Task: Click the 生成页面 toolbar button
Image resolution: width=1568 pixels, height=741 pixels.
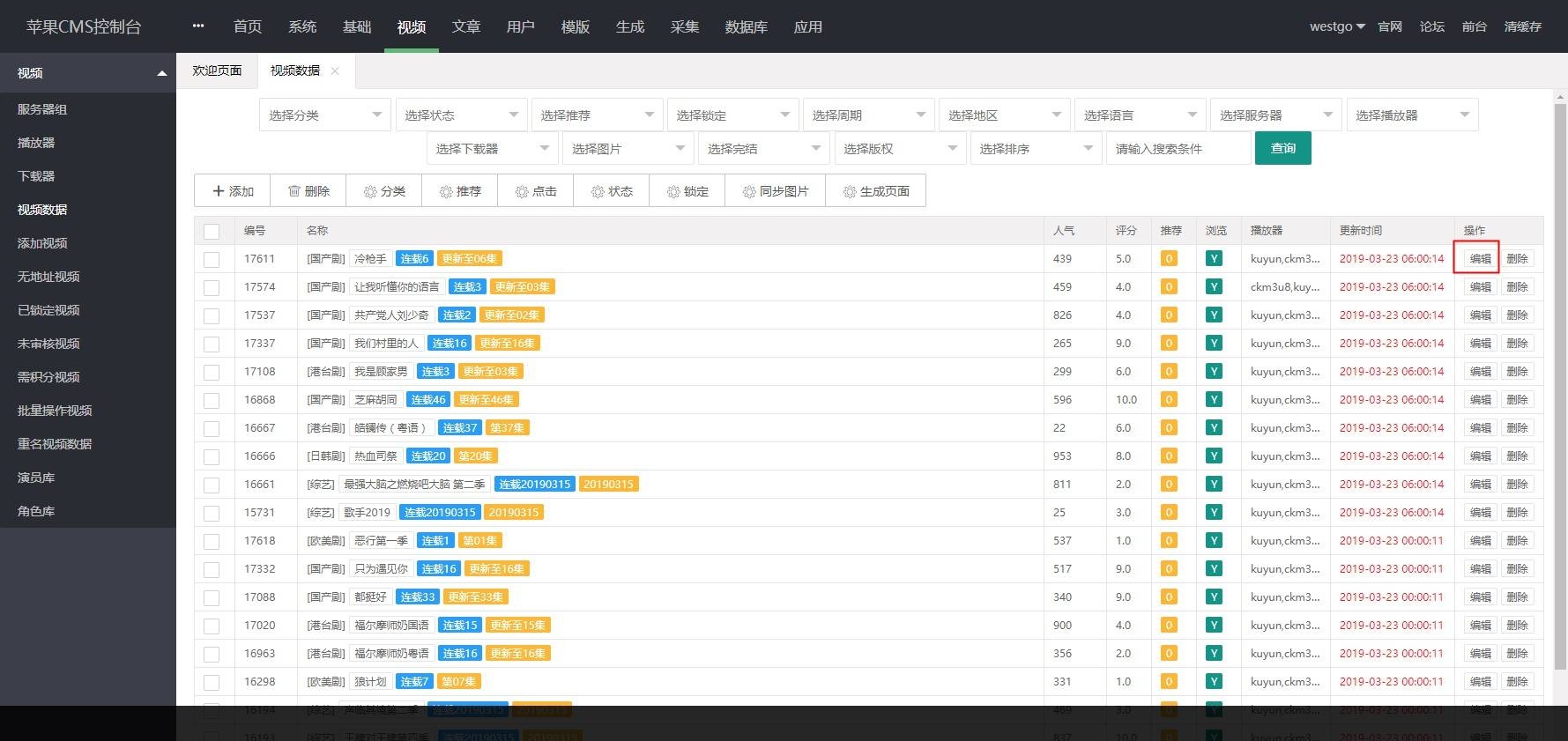Action: tap(876, 191)
